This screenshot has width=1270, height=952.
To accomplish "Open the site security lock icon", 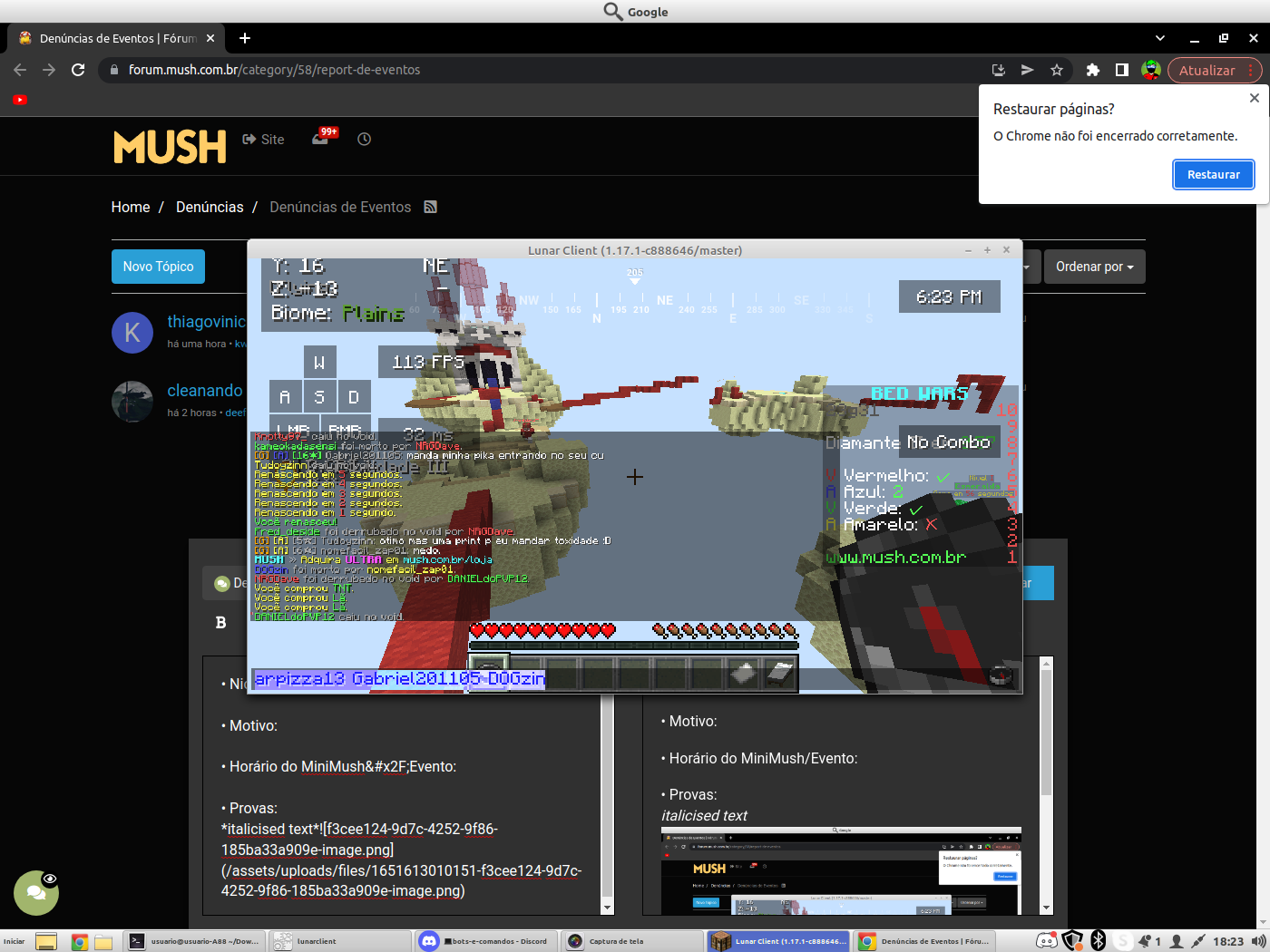I will 113,70.
